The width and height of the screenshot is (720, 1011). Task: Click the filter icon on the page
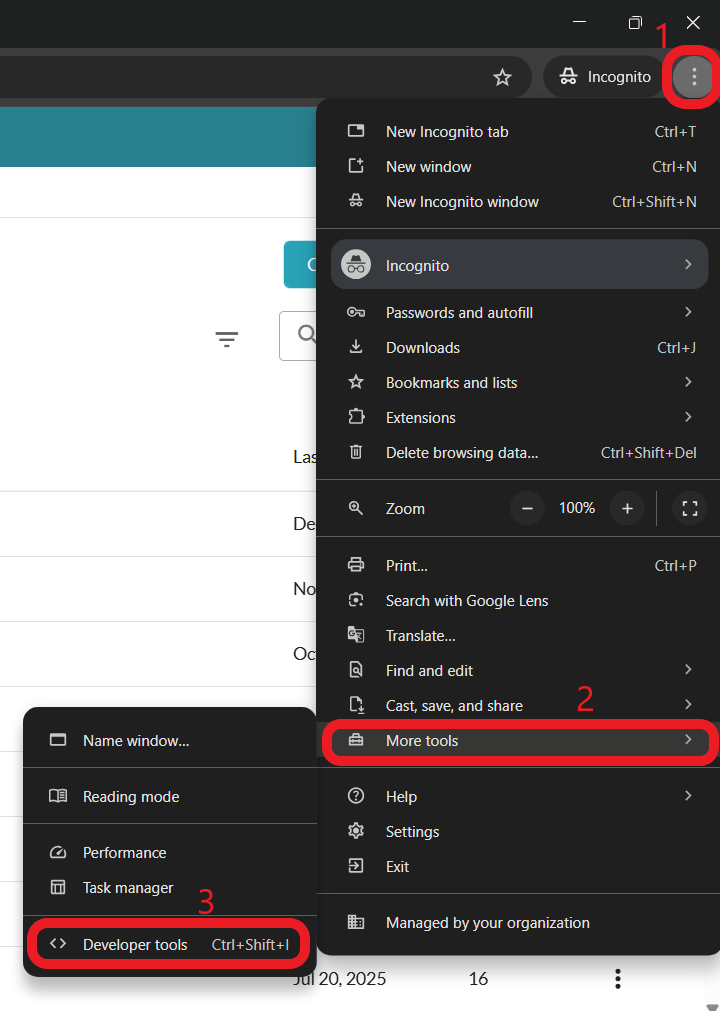[x=226, y=339]
